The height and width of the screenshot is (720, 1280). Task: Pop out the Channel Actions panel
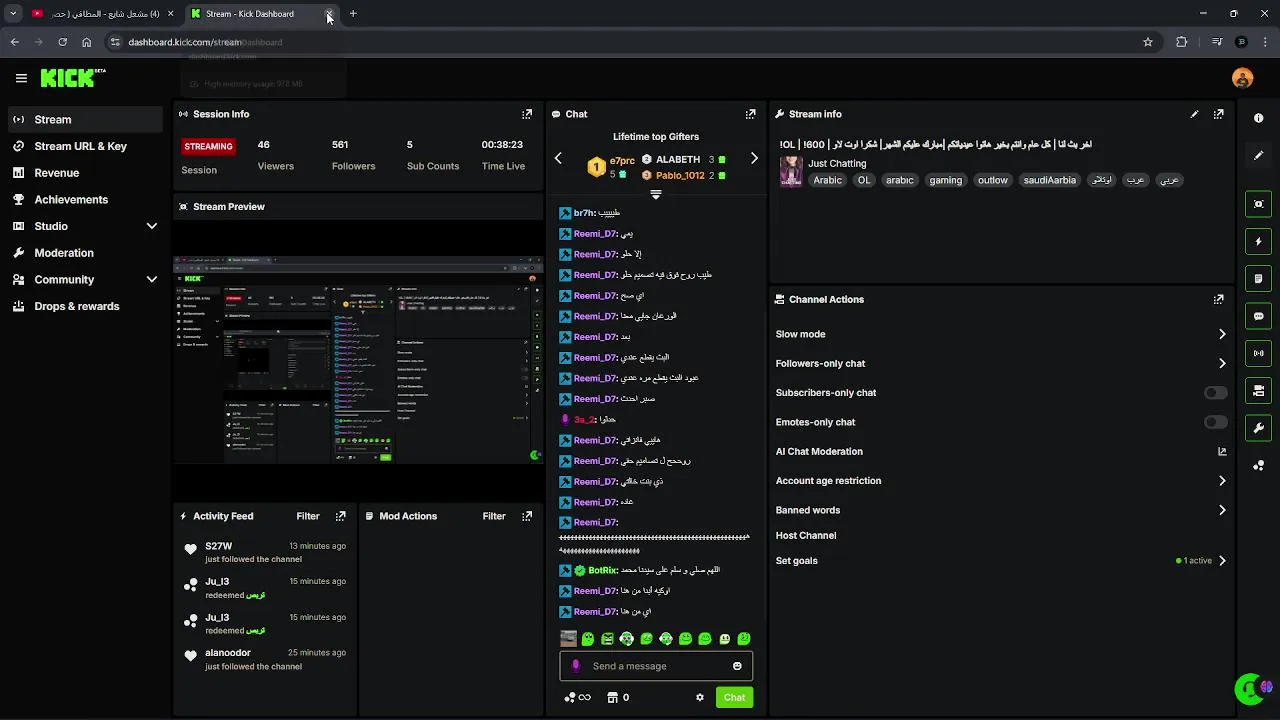pyautogui.click(x=1218, y=299)
